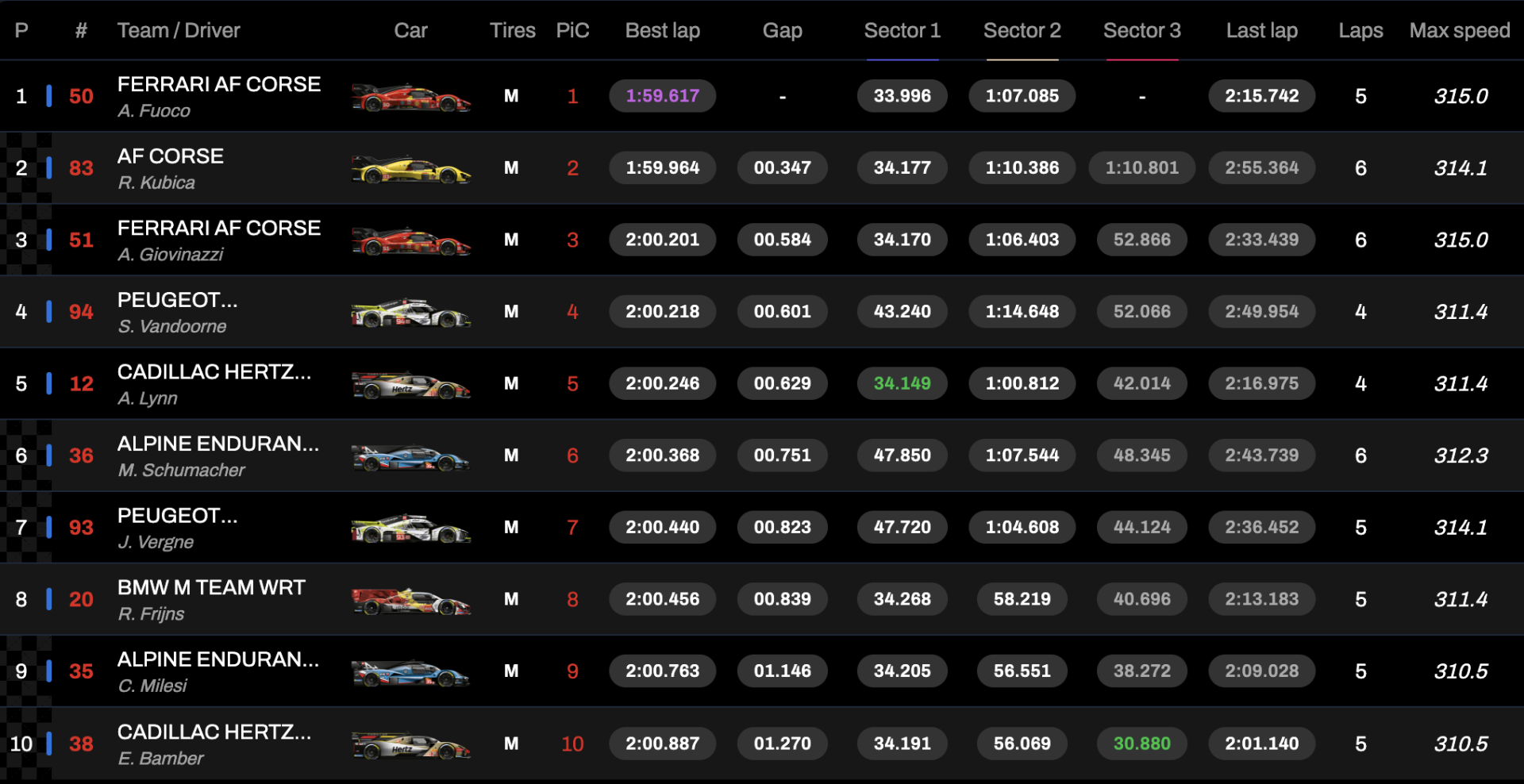
Task: Click car number 94
Action: point(81,312)
